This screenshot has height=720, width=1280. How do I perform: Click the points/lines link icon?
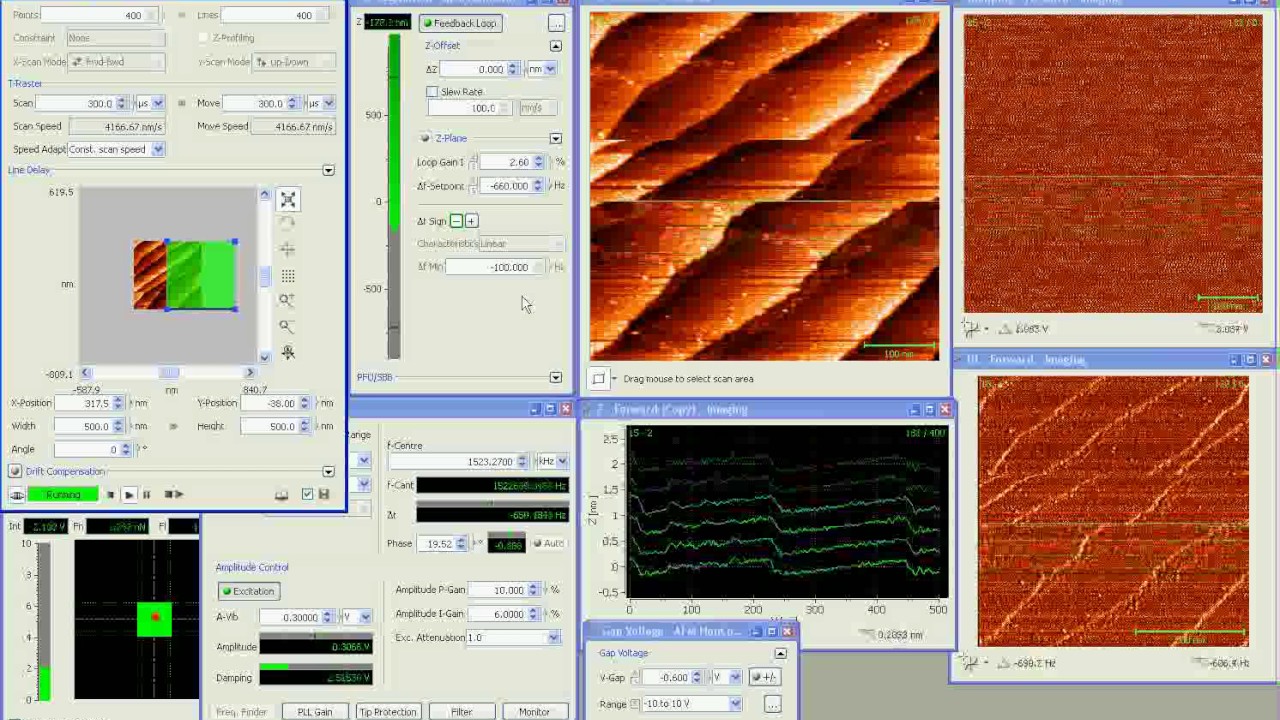click(x=181, y=15)
